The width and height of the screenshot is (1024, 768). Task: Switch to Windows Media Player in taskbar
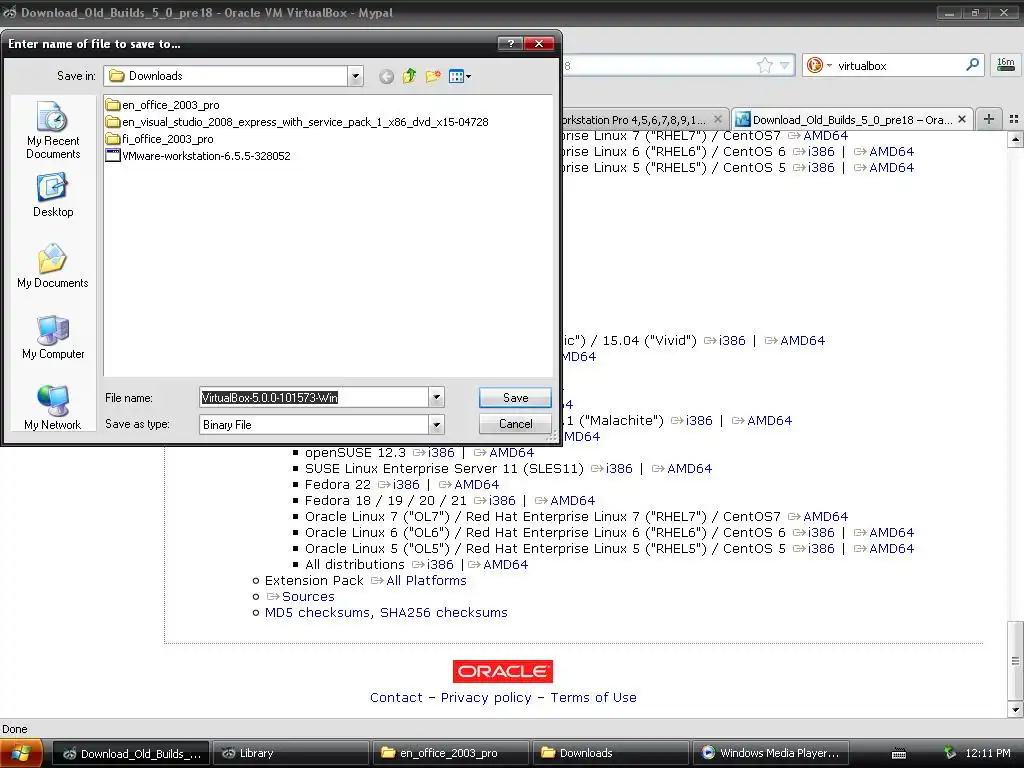(x=771, y=754)
